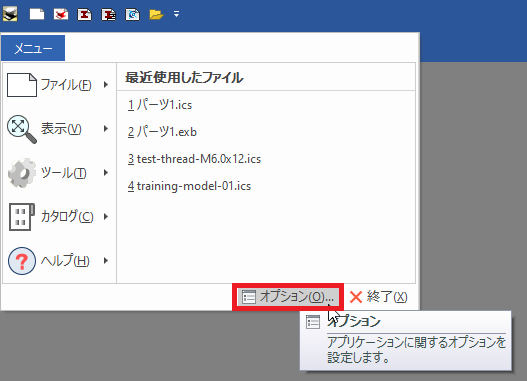Click the オプション(O)... button
This screenshot has width=527, height=381.
click(x=288, y=297)
